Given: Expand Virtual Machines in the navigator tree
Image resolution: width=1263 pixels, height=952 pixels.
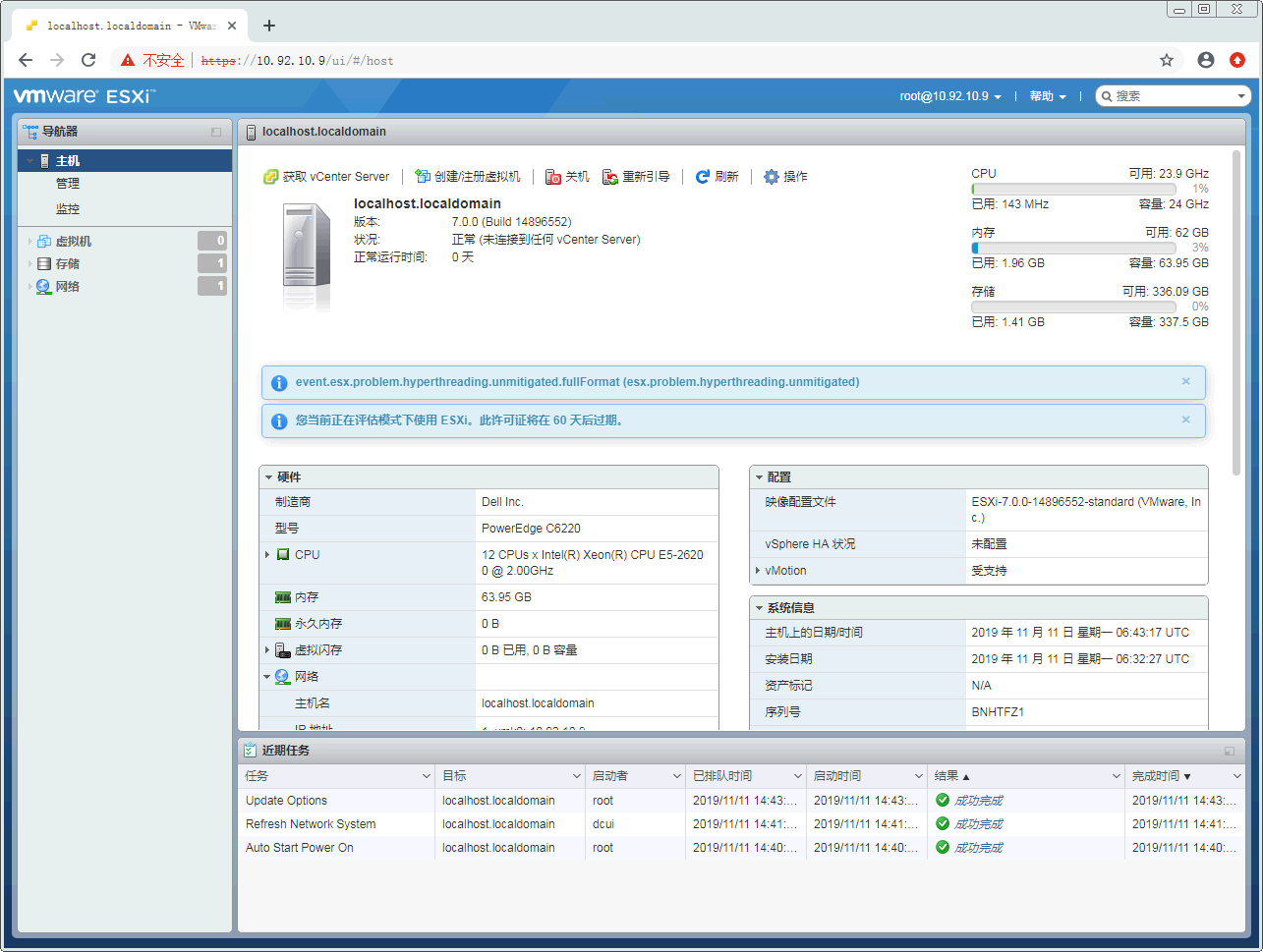Looking at the screenshot, I should 30,241.
